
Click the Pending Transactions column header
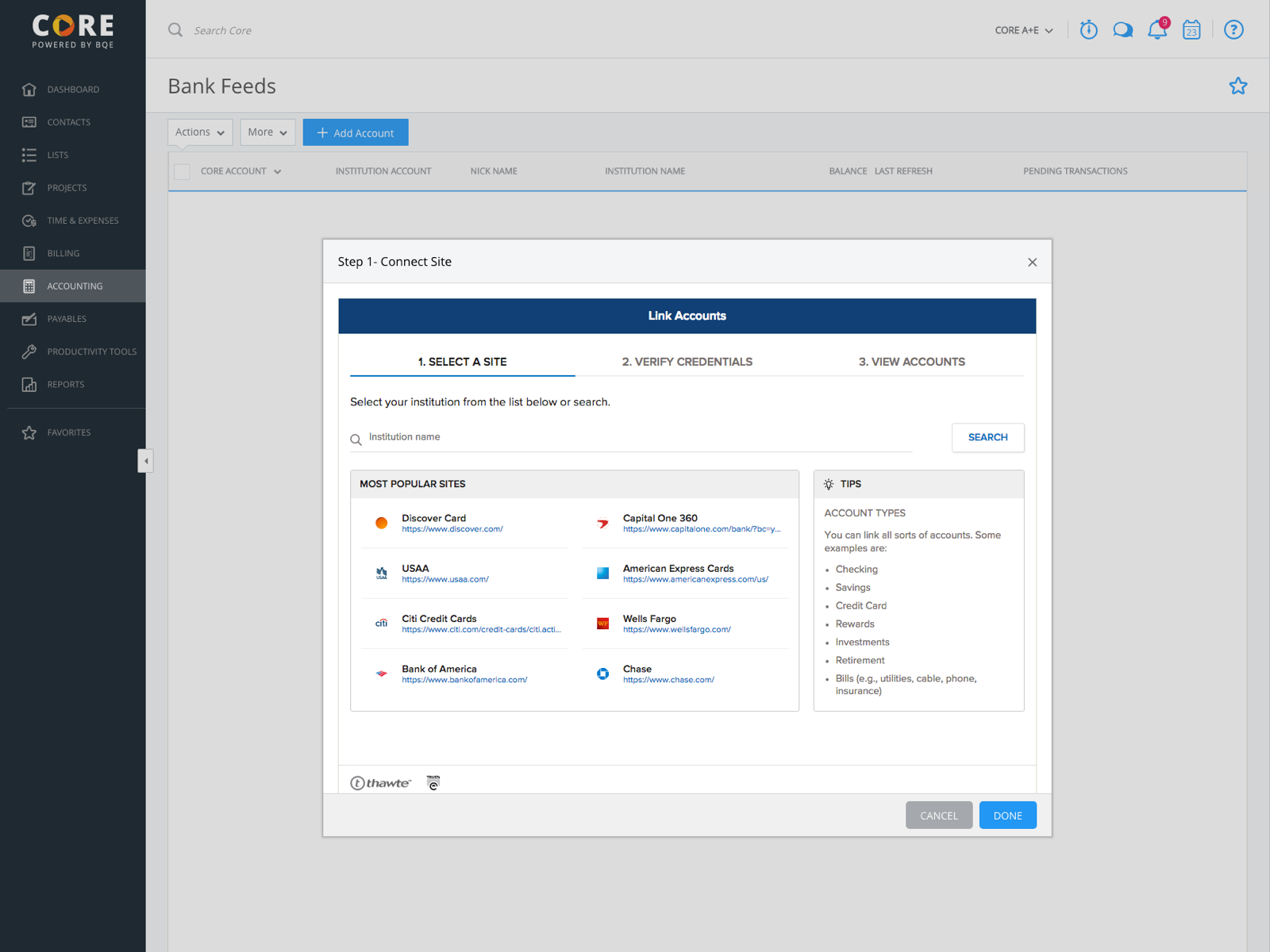[1076, 171]
